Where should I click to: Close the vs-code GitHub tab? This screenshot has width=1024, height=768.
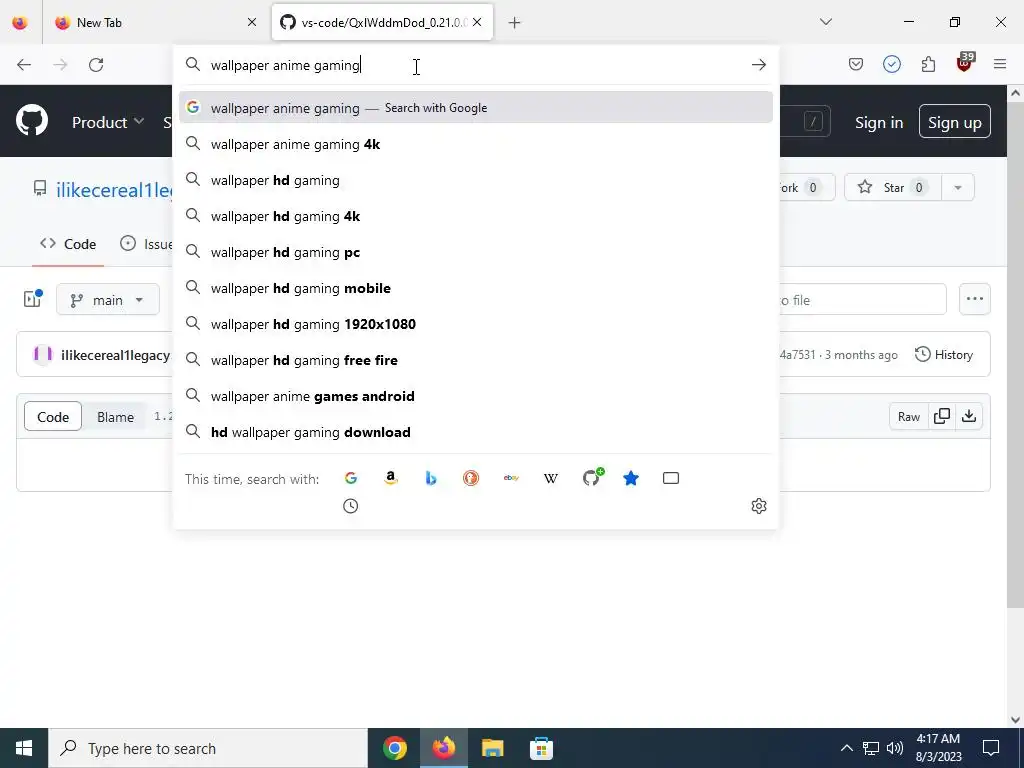click(477, 22)
